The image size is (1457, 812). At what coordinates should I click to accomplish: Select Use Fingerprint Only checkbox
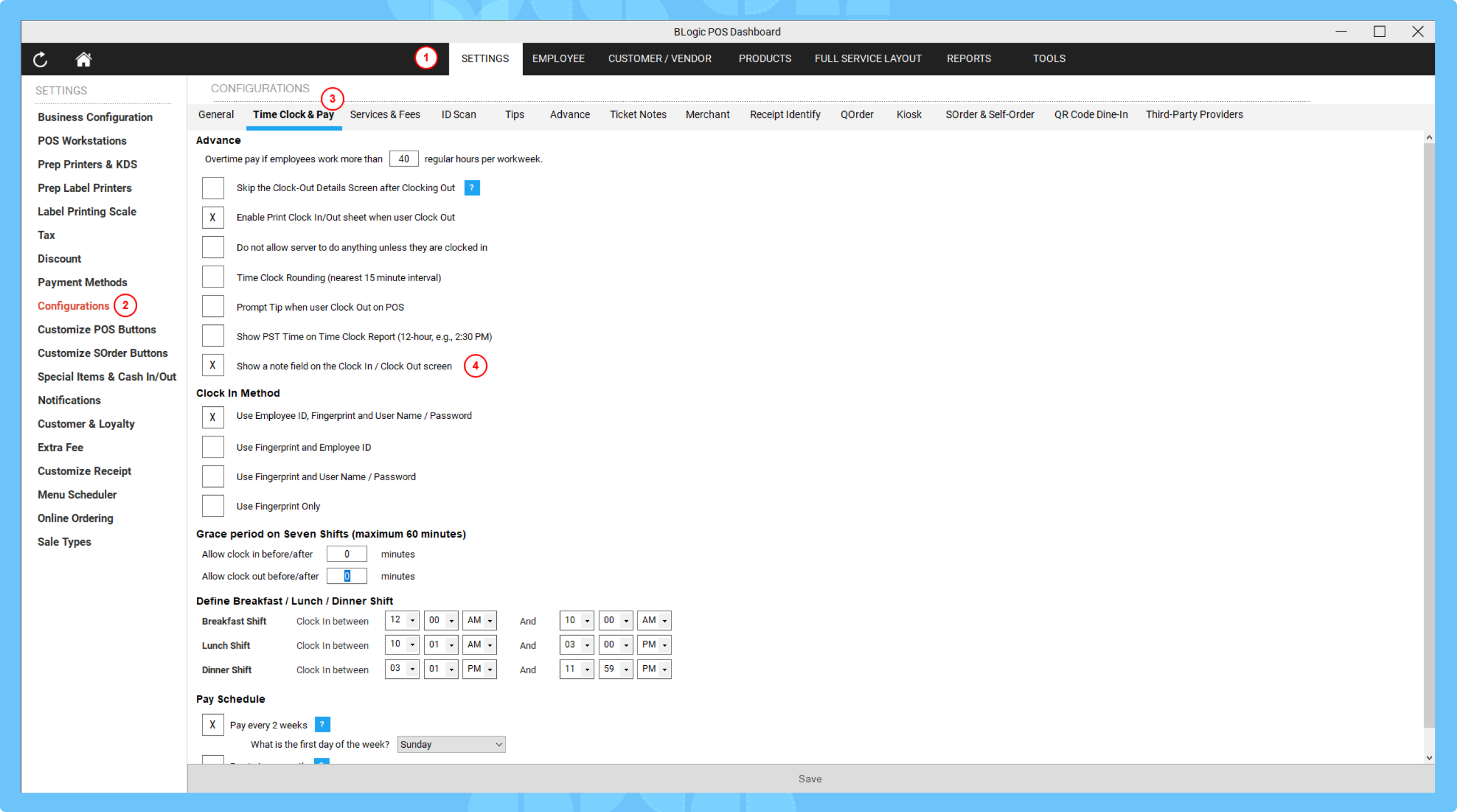tap(213, 506)
